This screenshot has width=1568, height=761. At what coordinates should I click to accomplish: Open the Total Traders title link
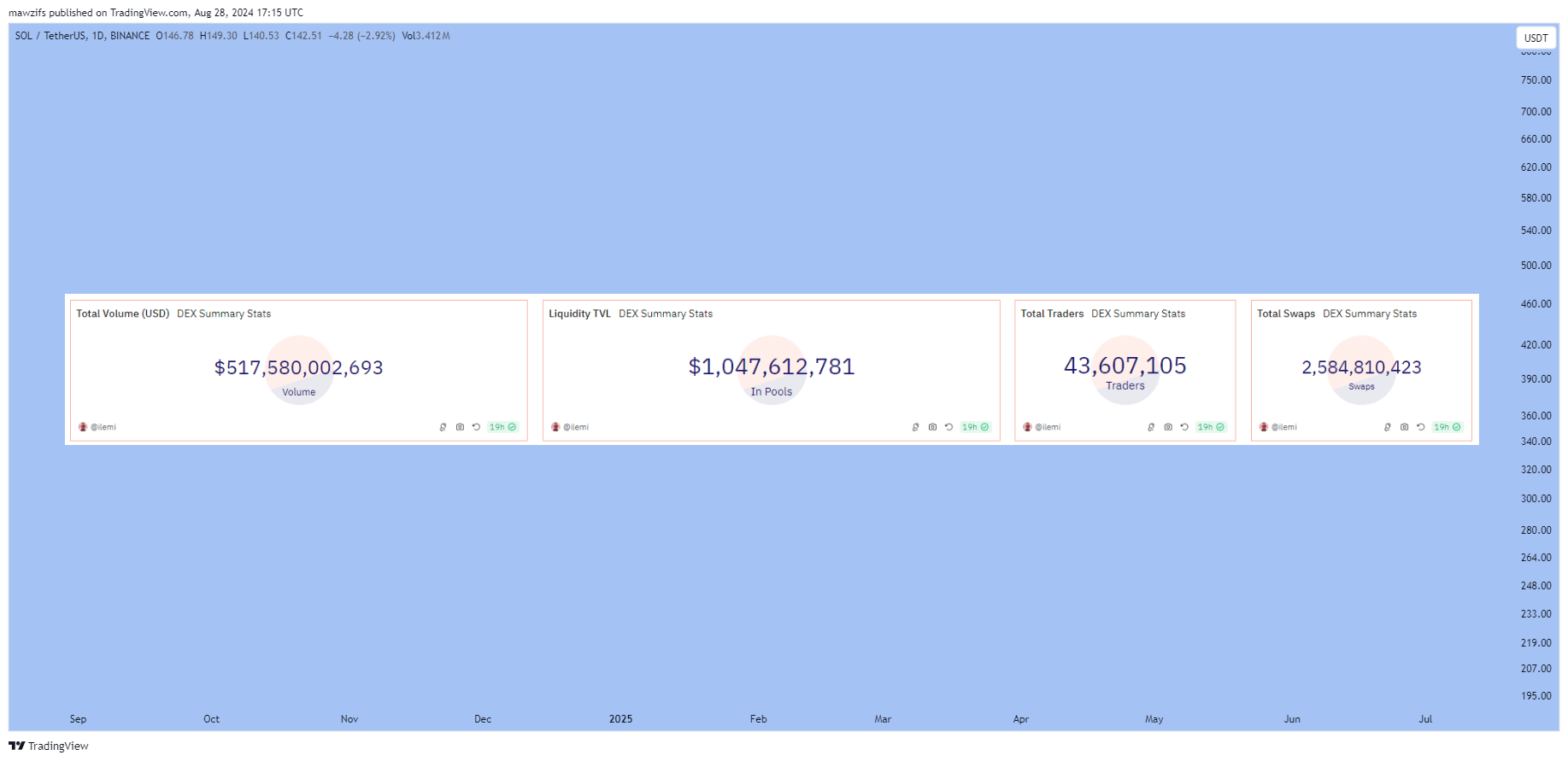(x=1052, y=313)
